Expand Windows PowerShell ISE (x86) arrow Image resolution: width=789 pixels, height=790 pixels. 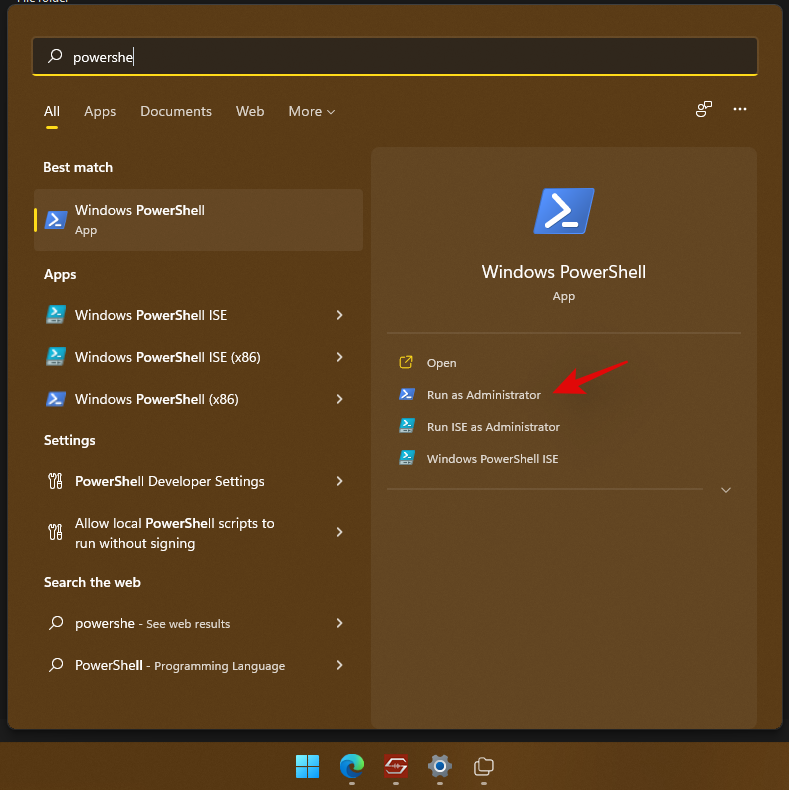[x=339, y=357]
